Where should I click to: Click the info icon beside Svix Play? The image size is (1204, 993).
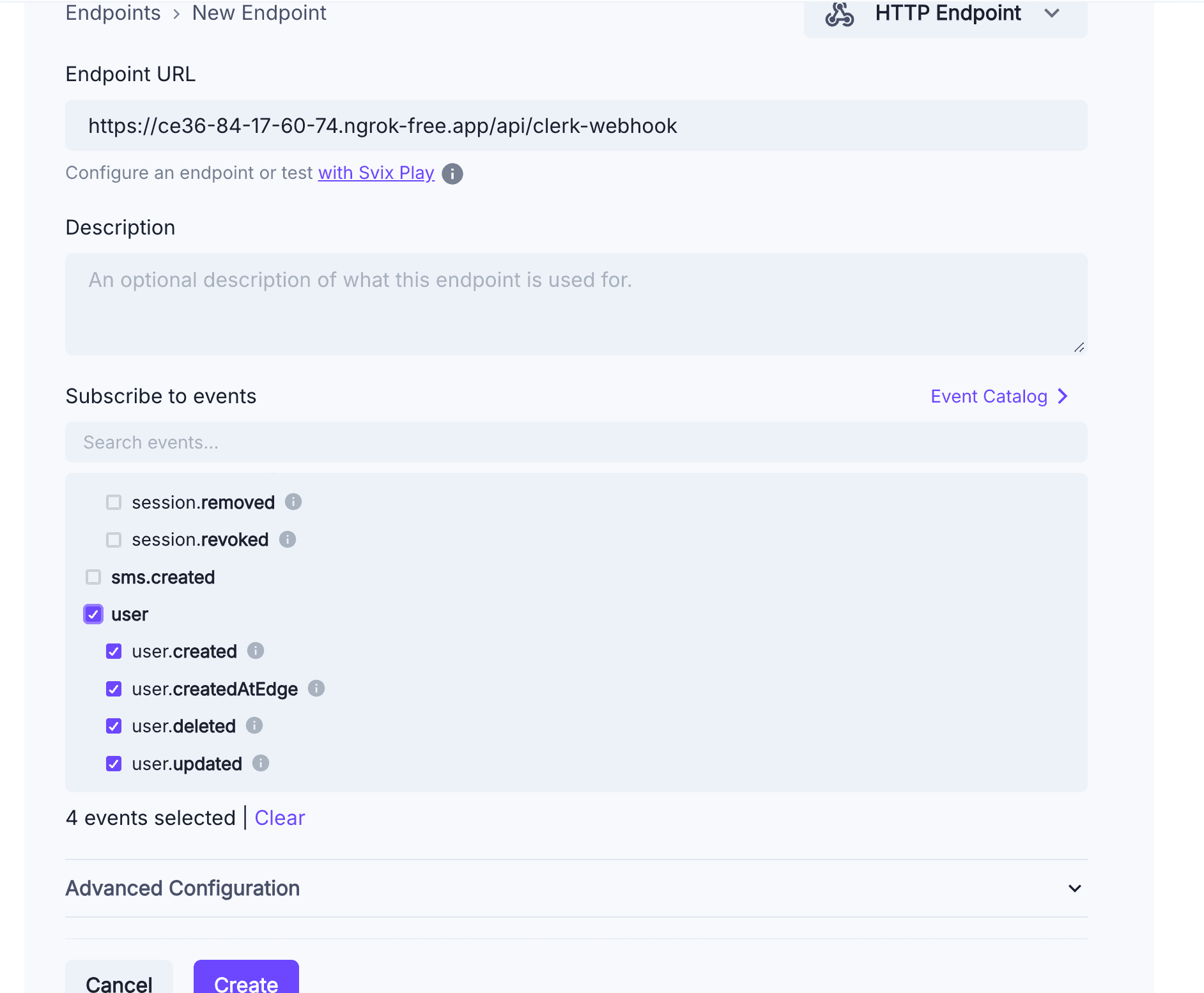pos(452,173)
